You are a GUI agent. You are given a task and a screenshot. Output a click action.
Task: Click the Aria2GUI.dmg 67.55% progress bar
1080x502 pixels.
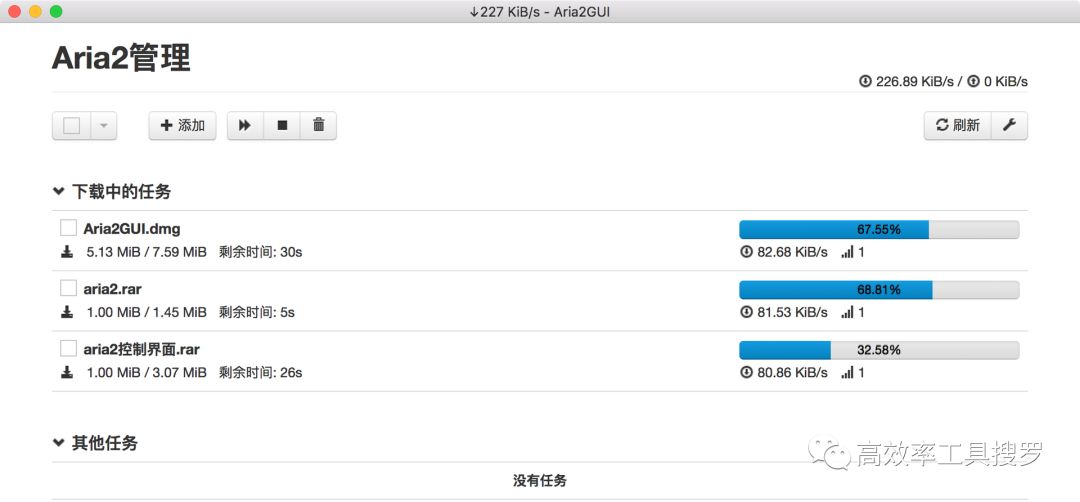tap(878, 229)
